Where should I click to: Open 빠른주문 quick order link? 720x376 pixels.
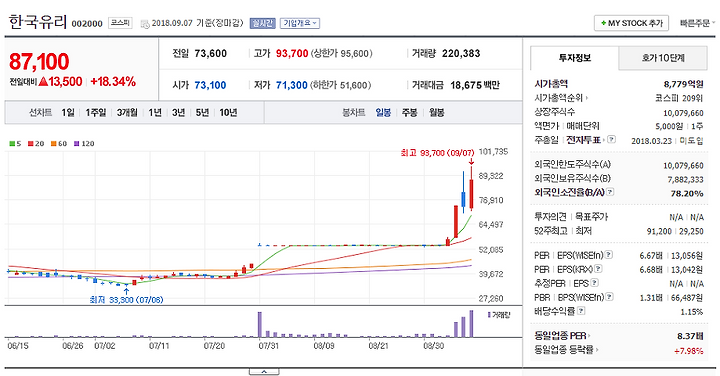[697, 23]
